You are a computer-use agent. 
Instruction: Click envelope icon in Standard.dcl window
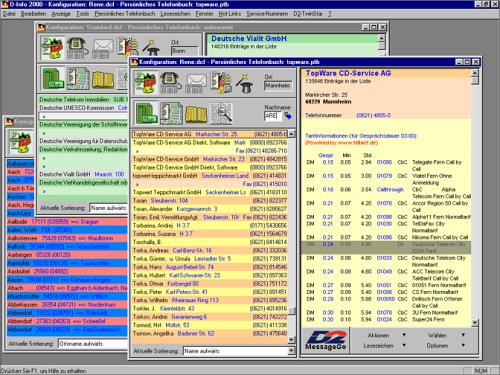coord(103,48)
